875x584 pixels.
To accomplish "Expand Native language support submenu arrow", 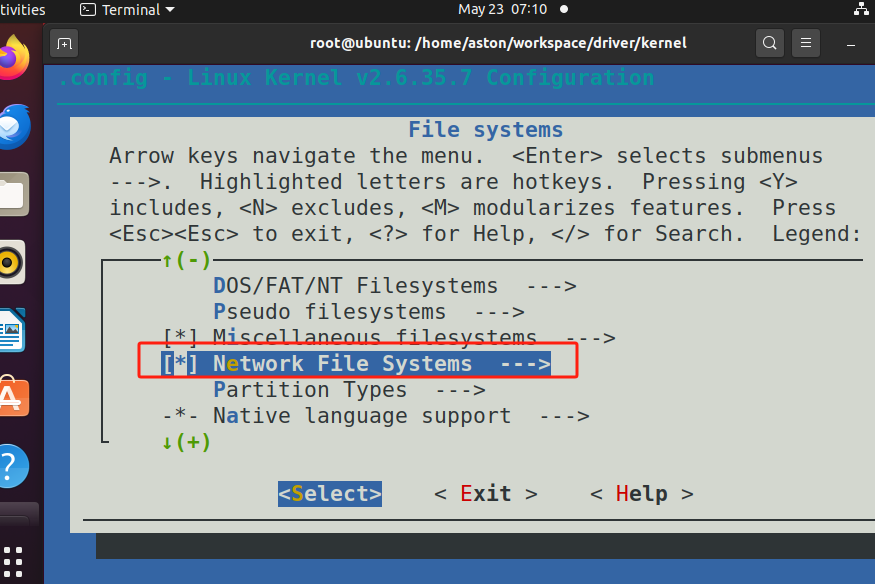I will point(564,416).
